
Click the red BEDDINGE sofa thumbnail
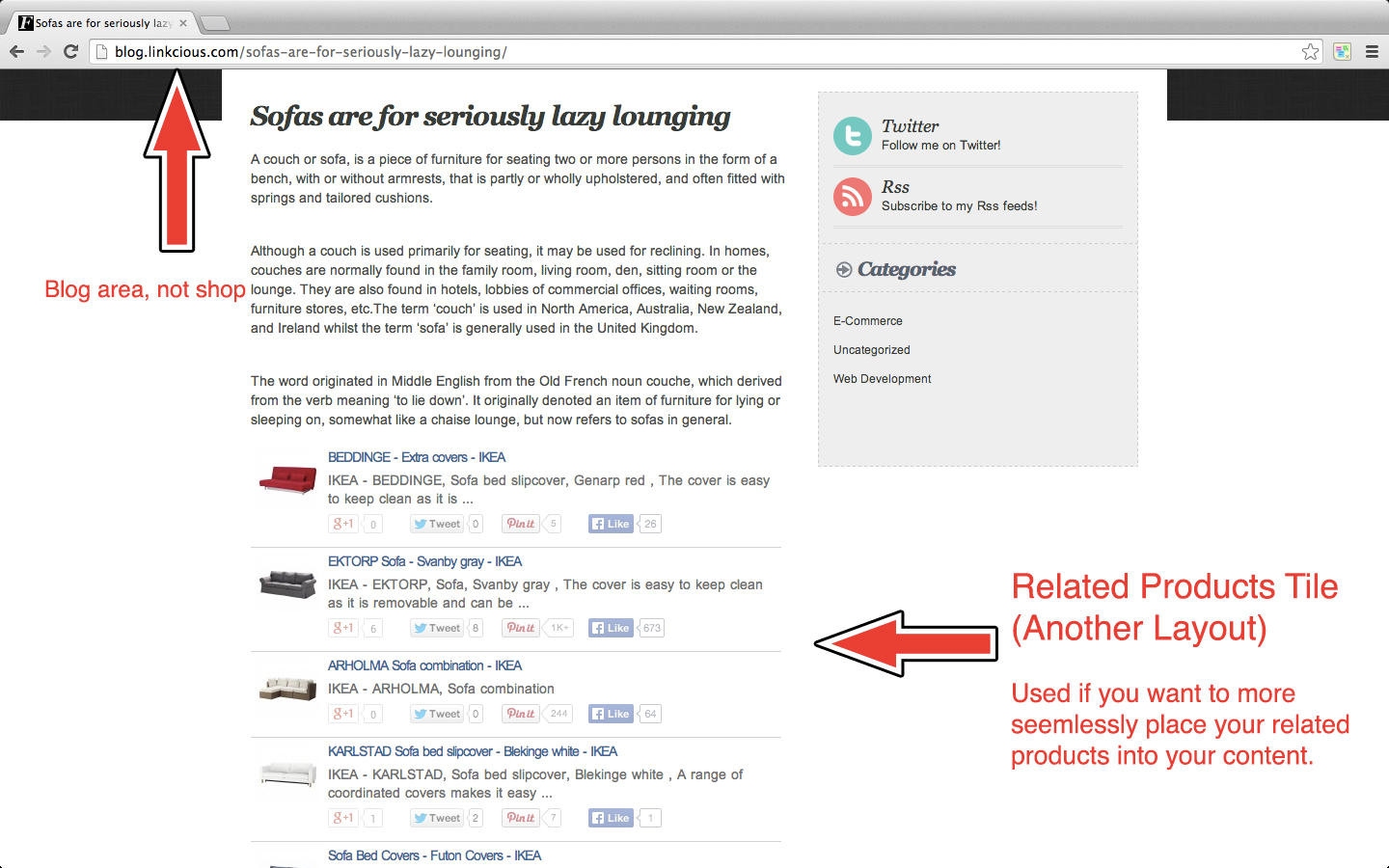pyautogui.click(x=287, y=479)
